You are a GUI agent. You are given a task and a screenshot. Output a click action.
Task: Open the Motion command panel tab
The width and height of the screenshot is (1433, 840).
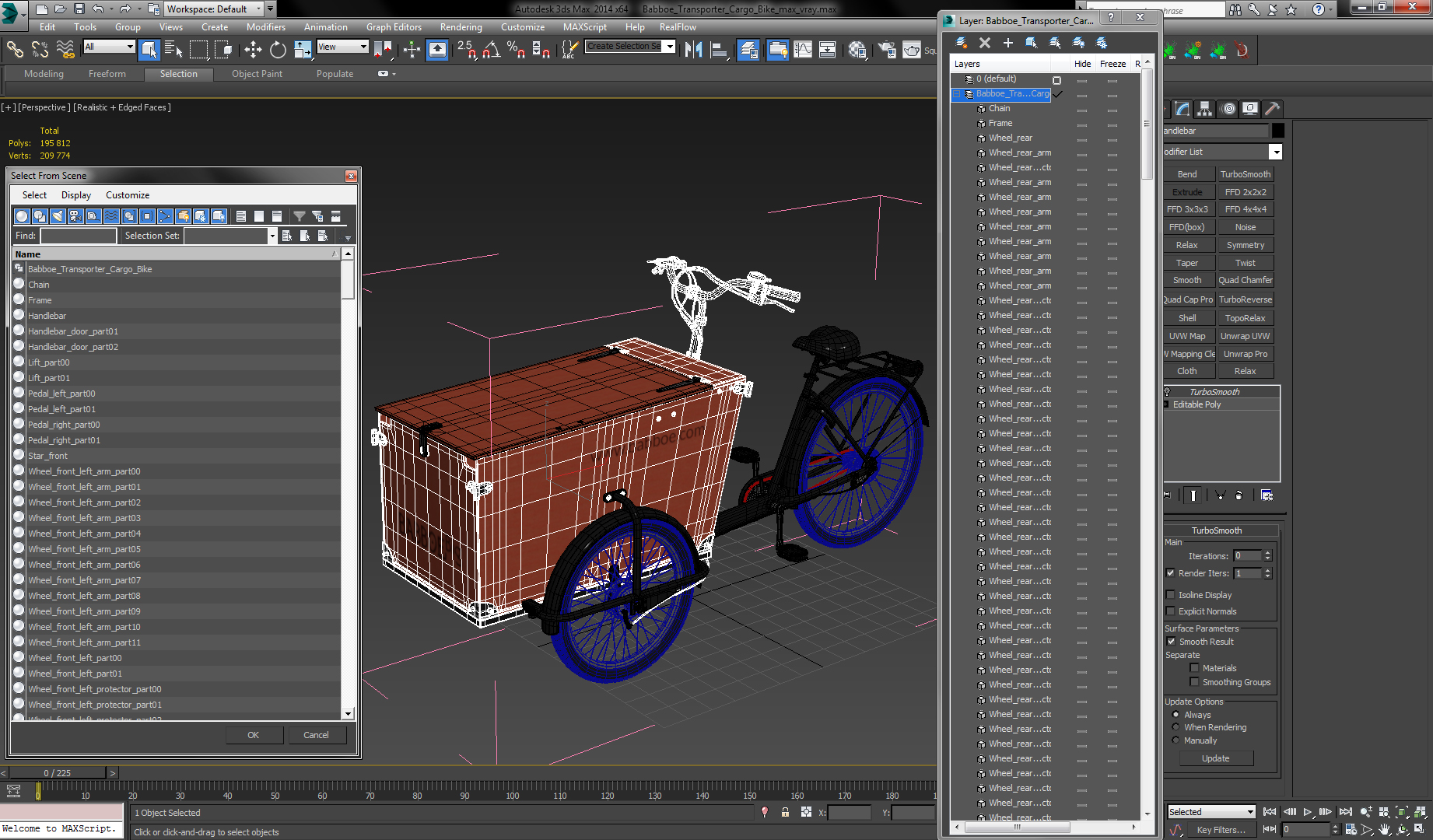[1228, 109]
